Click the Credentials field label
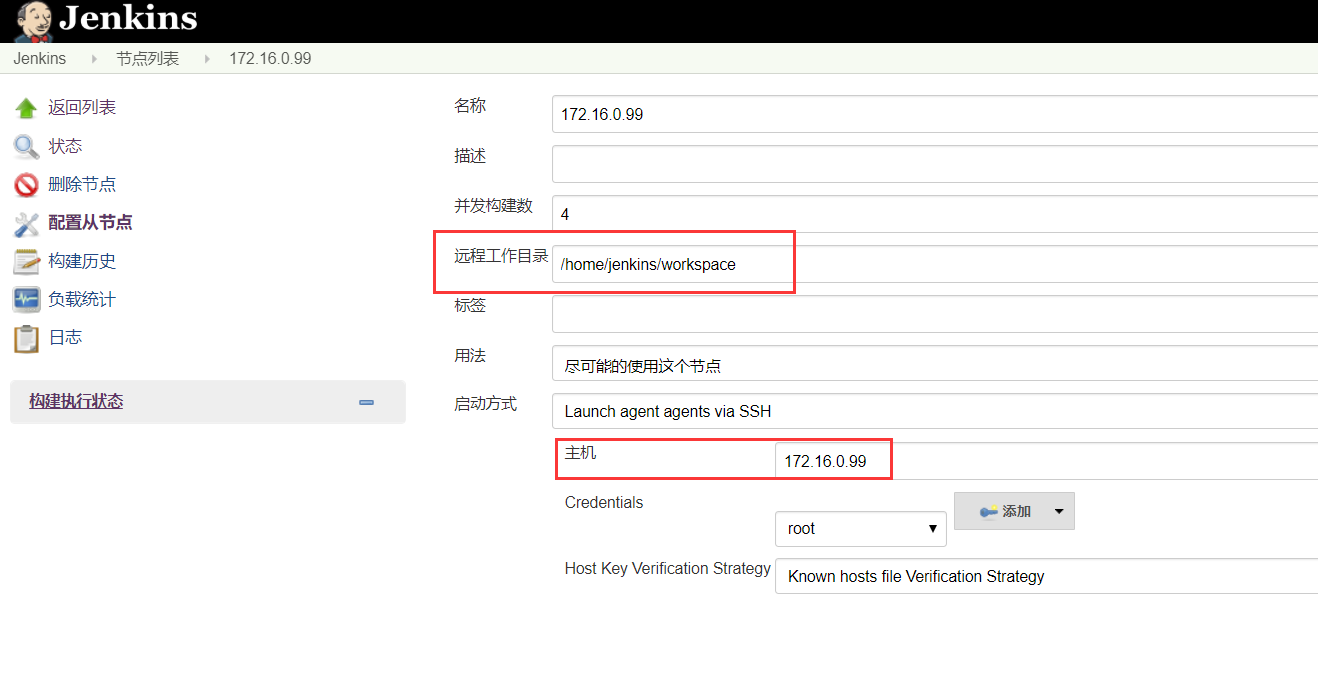The height and width of the screenshot is (689, 1318). [604, 502]
